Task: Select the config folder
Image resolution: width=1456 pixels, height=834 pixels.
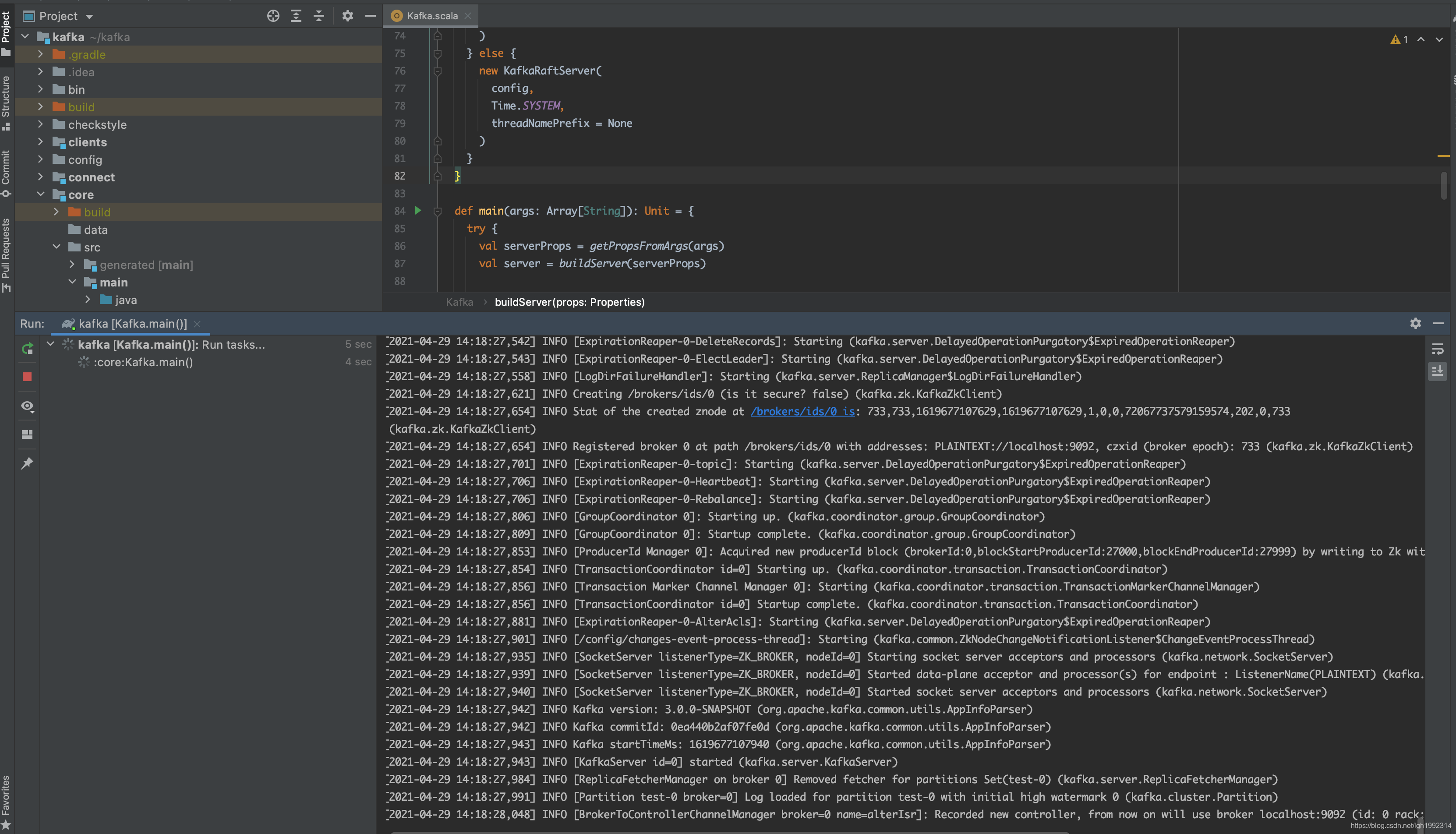Action: (x=198, y=160)
